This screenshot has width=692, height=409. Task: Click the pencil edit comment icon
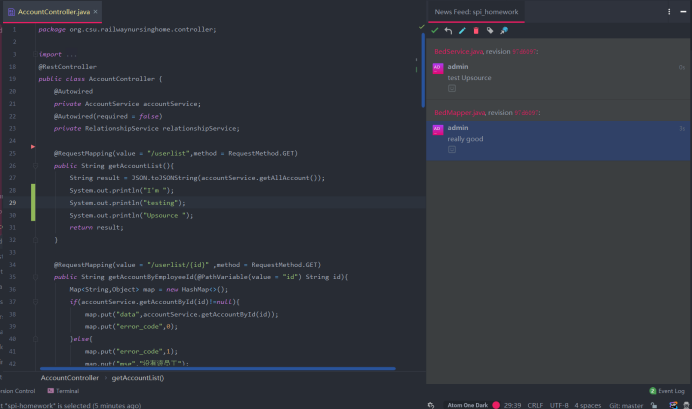point(462,30)
